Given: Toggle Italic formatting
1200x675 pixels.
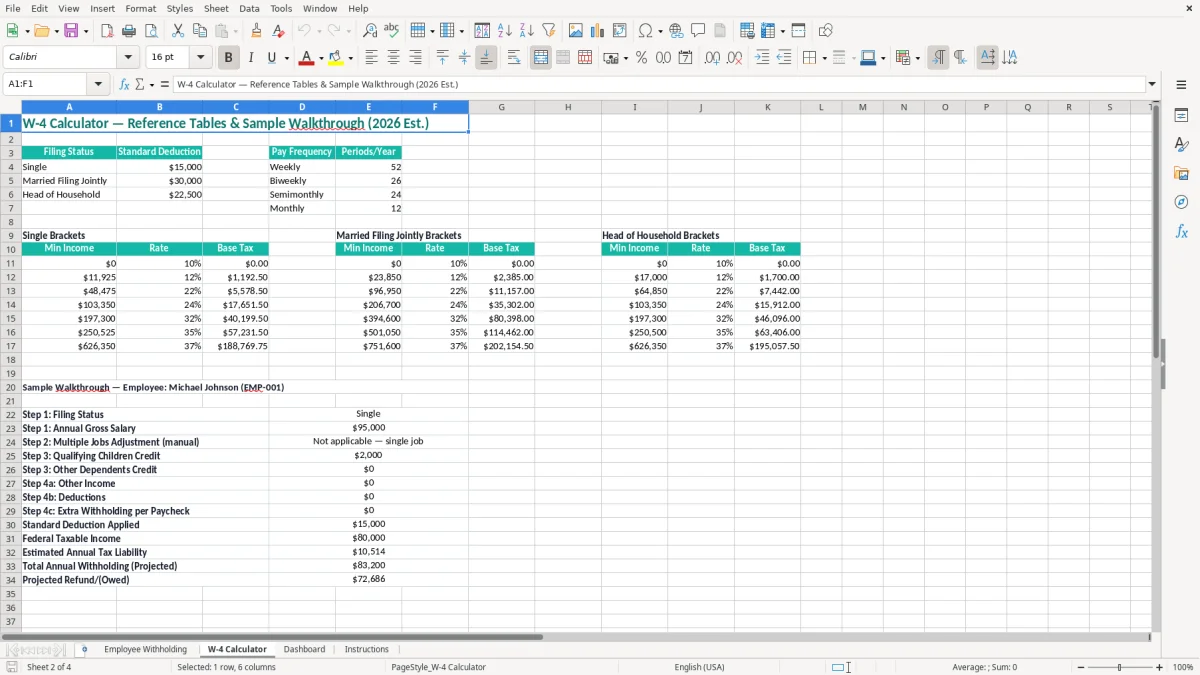Looking at the screenshot, I should pos(251,58).
